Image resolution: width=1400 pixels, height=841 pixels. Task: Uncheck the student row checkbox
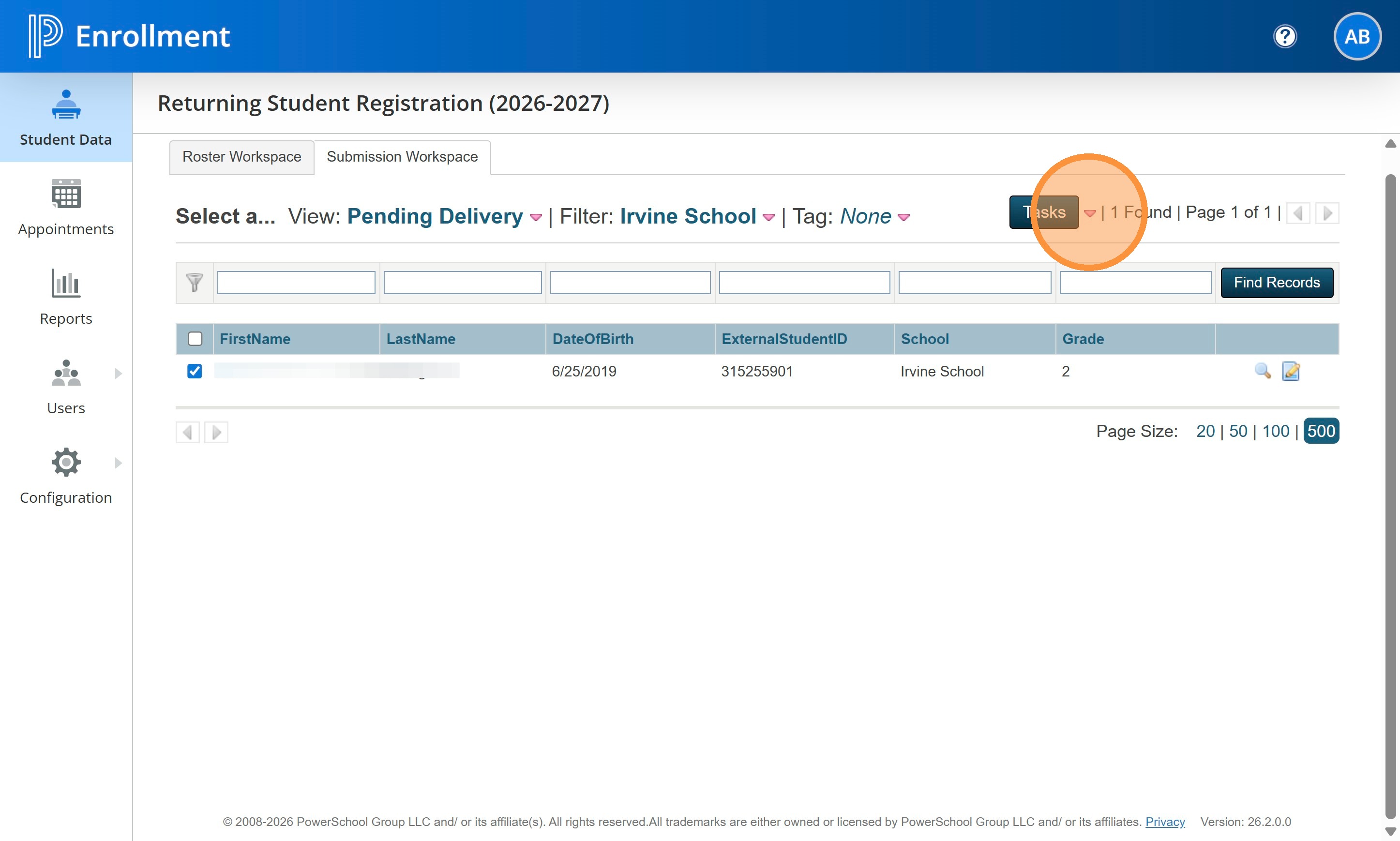click(x=195, y=371)
